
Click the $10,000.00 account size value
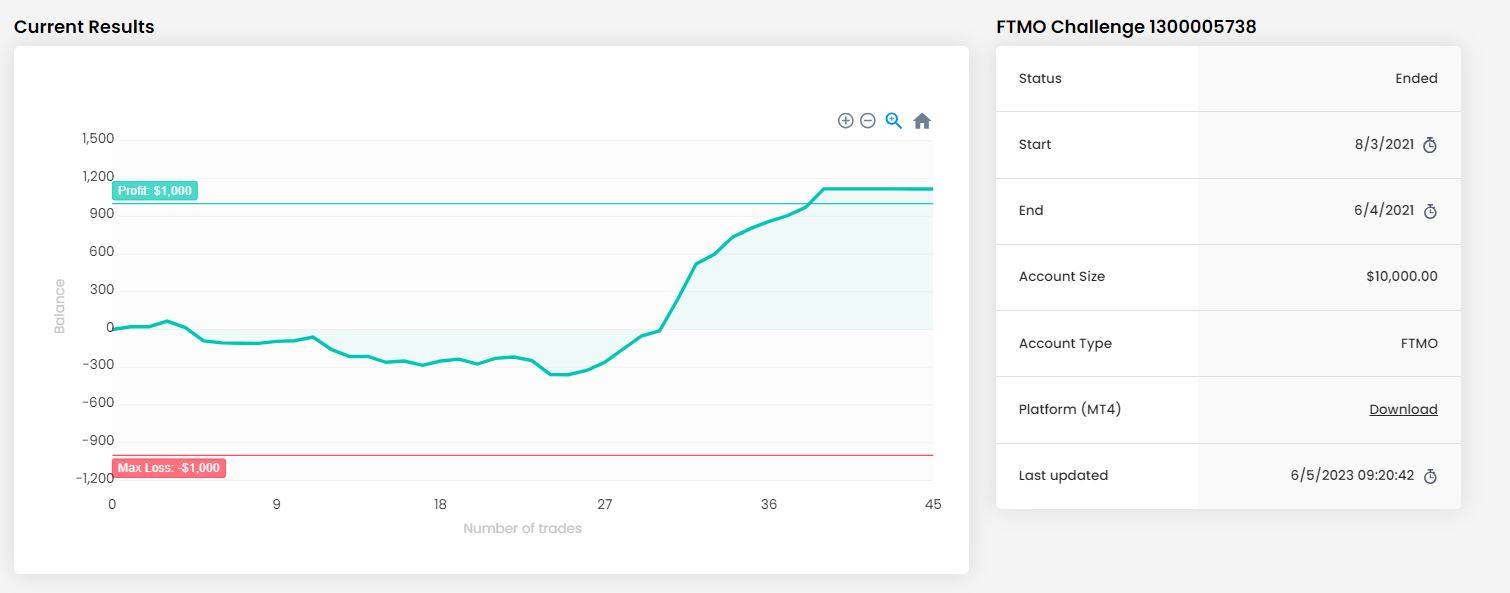tap(1401, 276)
